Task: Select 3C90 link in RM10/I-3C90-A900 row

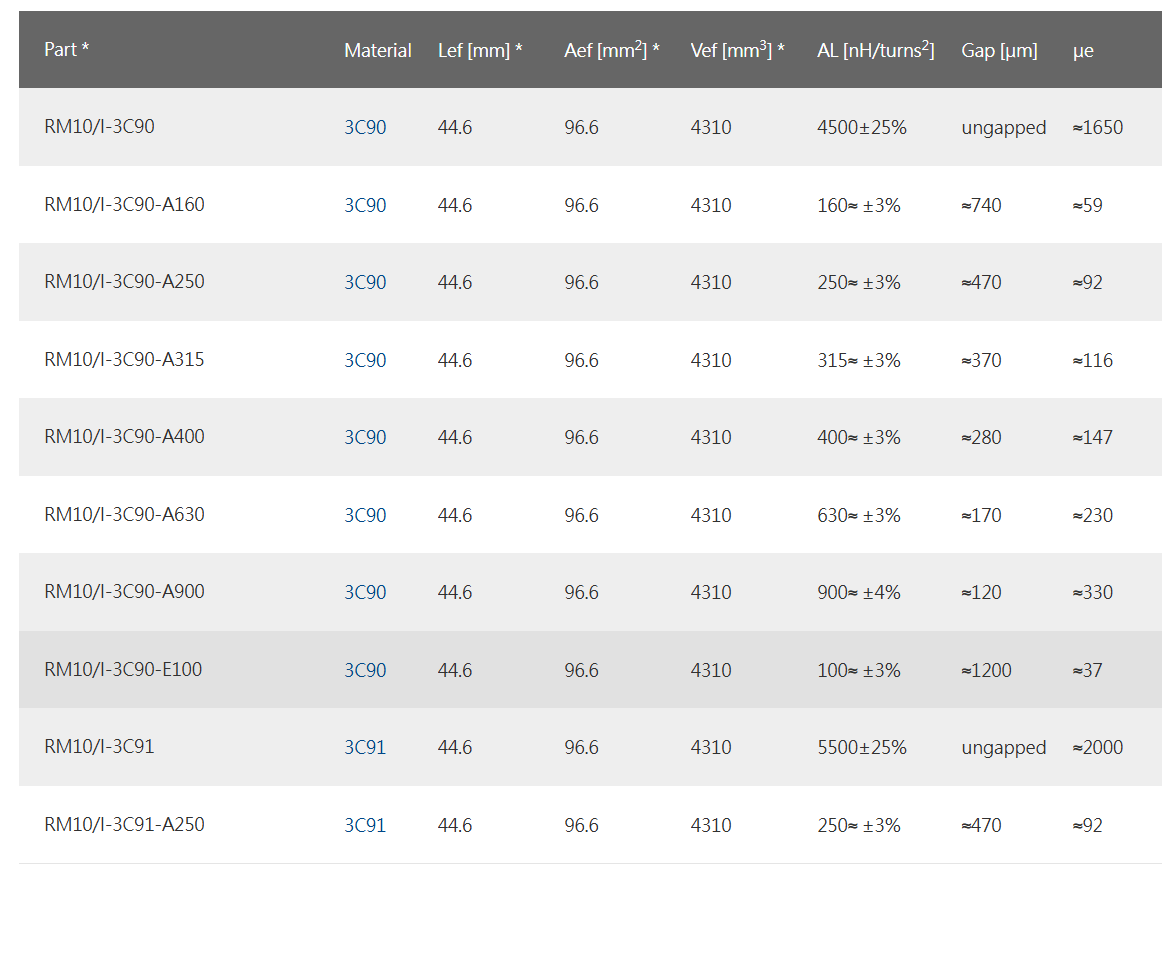Action: (365, 593)
